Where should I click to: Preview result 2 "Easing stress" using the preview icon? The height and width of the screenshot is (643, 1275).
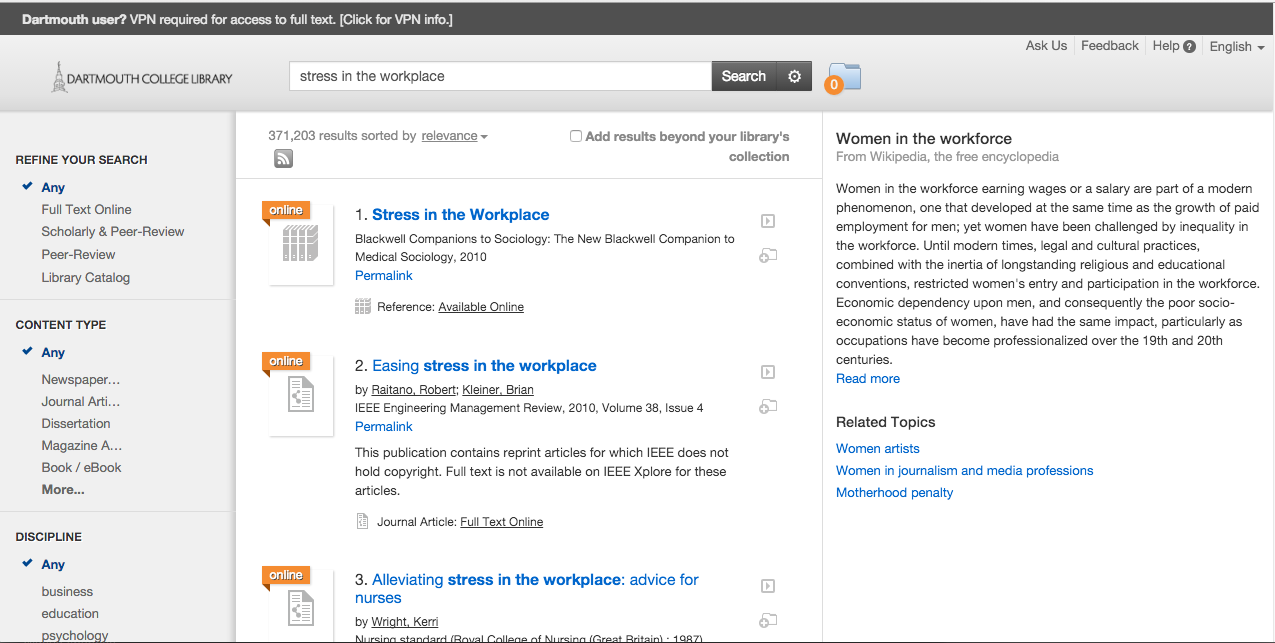768,372
